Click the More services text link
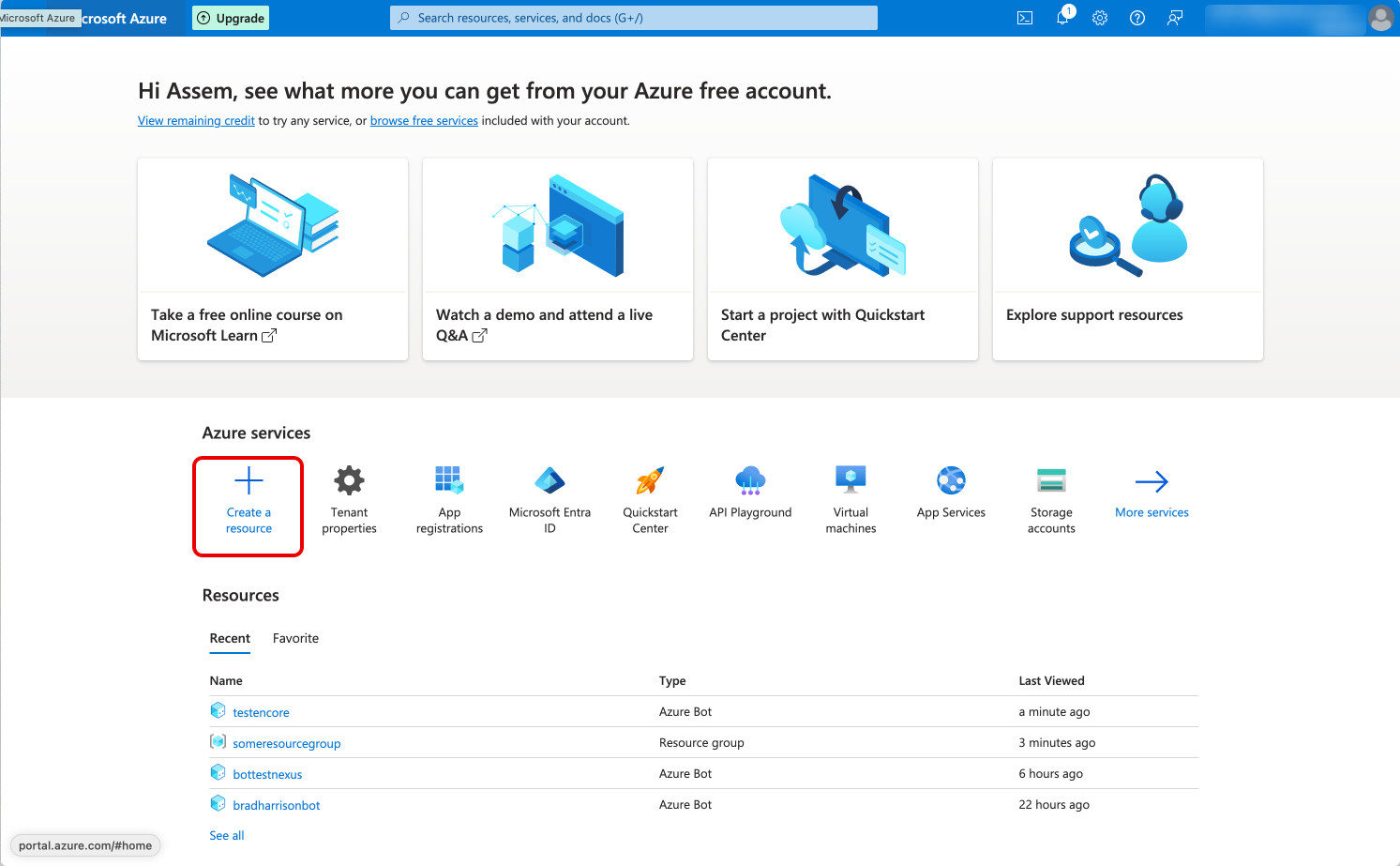Viewport: 1400px width, 866px height. tap(1152, 512)
